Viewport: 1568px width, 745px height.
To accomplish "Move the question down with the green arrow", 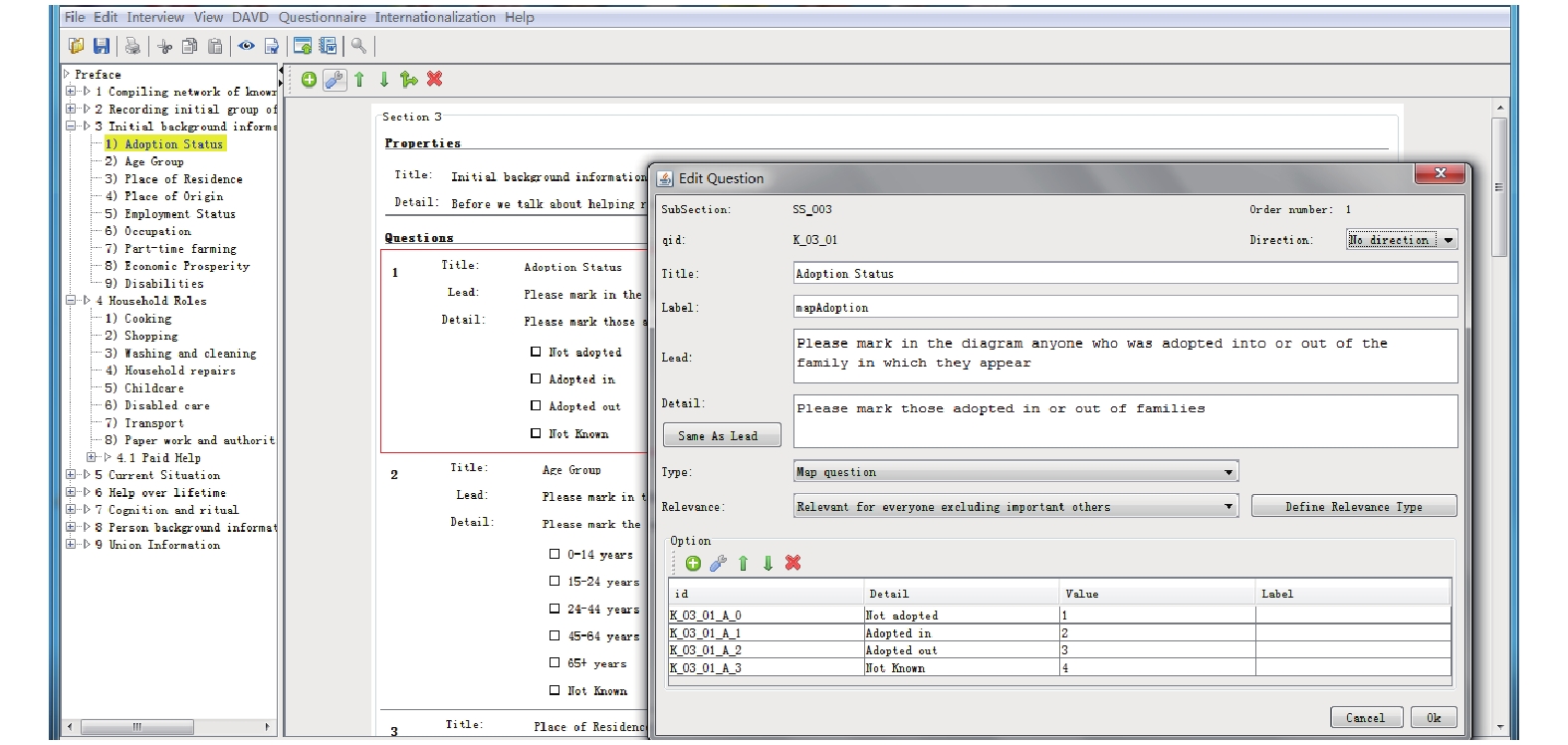I will click(x=384, y=80).
